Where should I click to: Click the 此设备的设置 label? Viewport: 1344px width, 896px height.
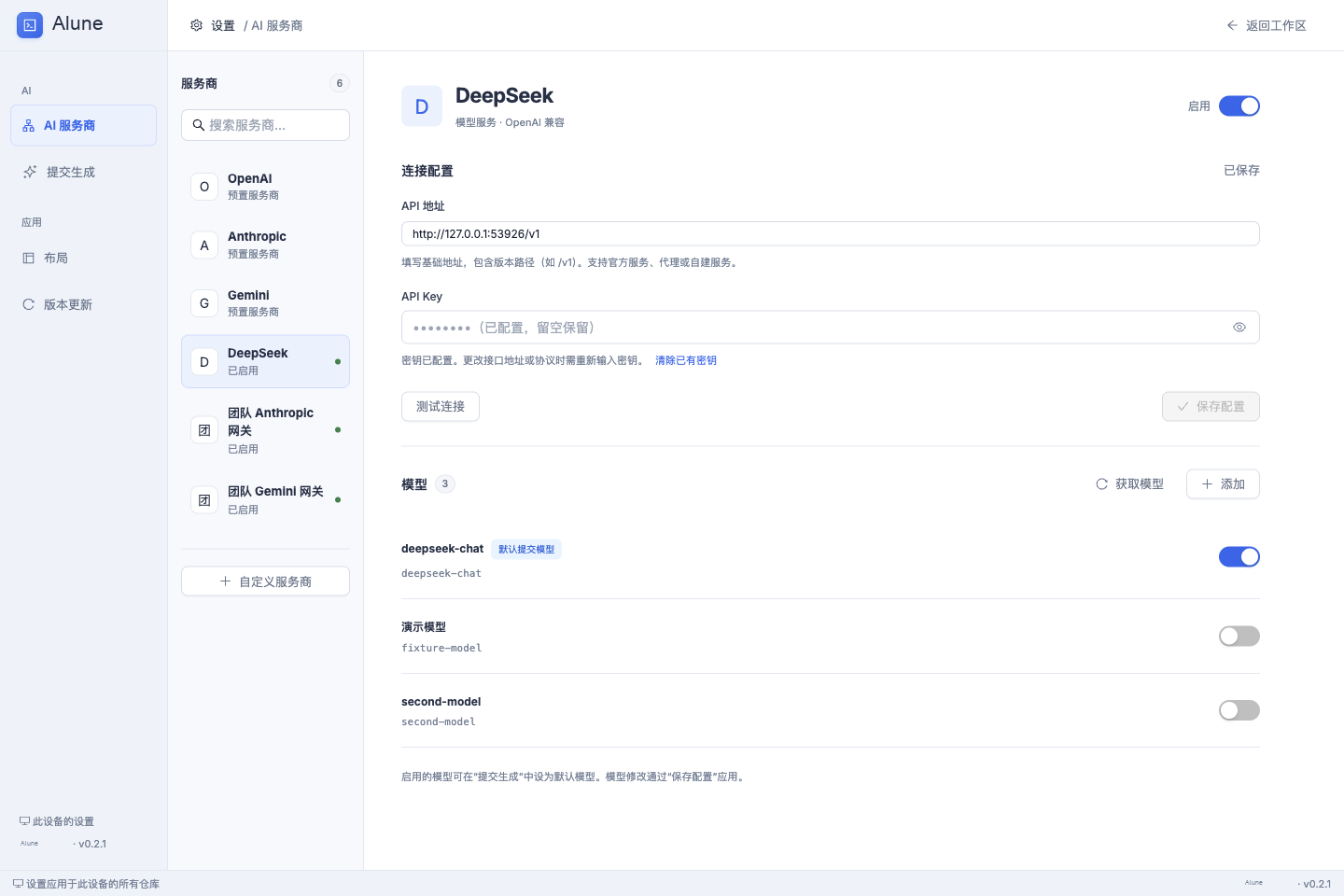(x=63, y=821)
